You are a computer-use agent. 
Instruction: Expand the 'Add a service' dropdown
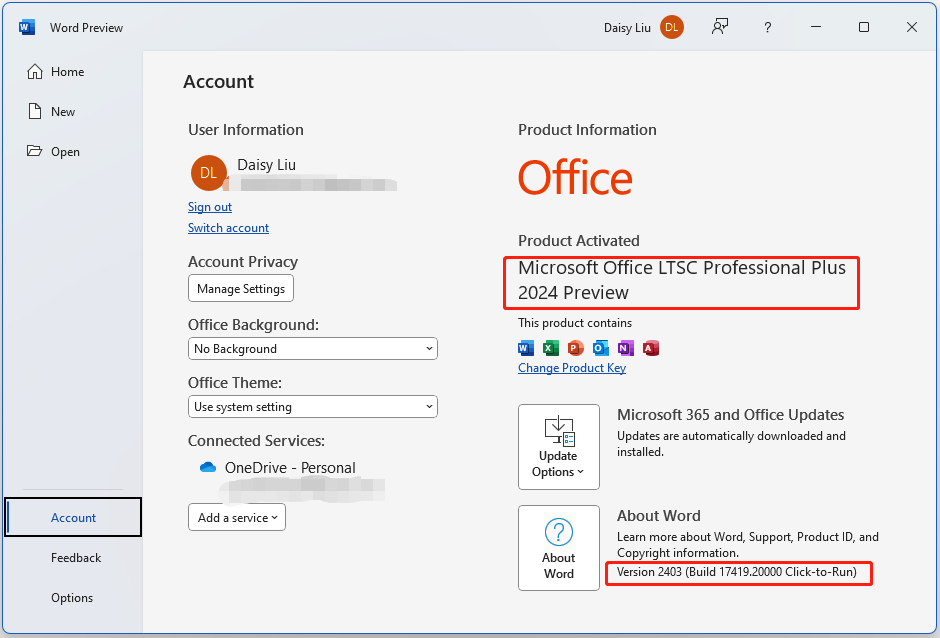tap(236, 517)
